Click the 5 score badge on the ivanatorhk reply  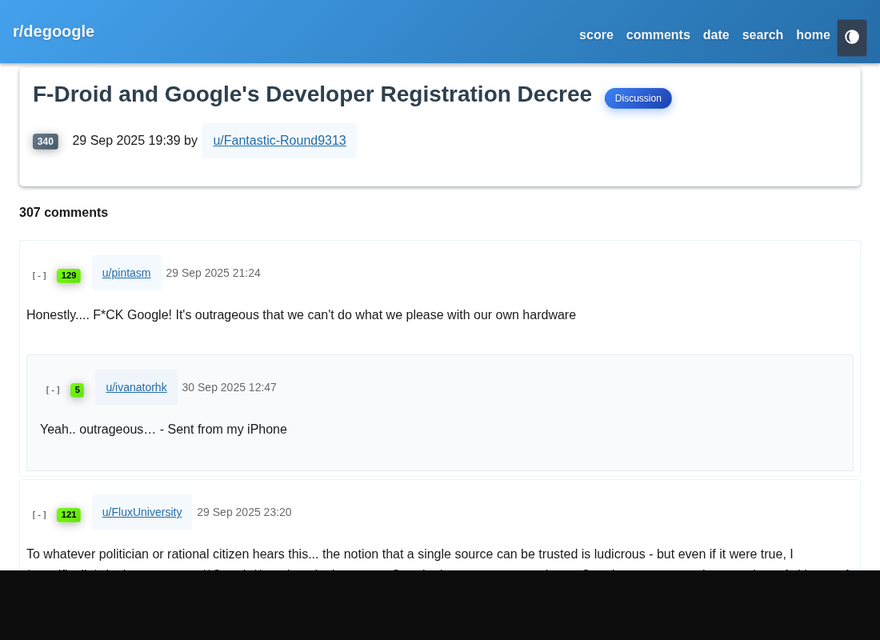coord(77,390)
